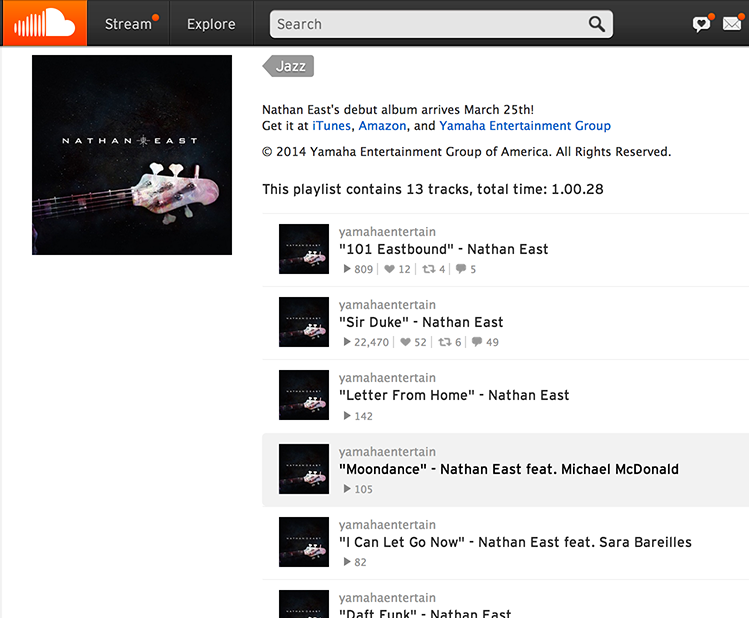Viewport: 749px width, 618px height.
Task: Click the "This playlist contains 13 tracks" text
Action: [433, 189]
